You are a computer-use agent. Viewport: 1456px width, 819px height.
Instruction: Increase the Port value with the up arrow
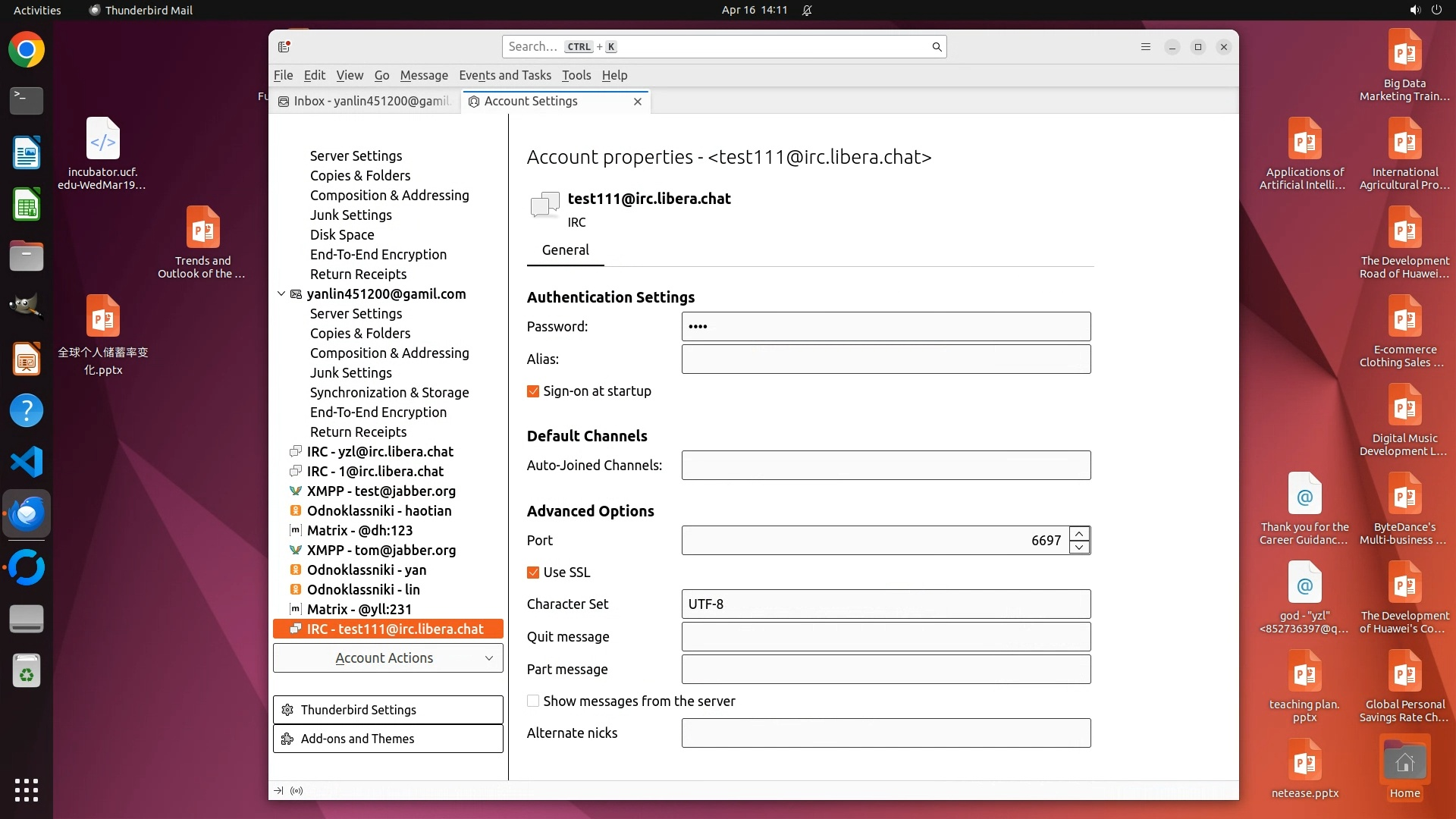tap(1079, 533)
